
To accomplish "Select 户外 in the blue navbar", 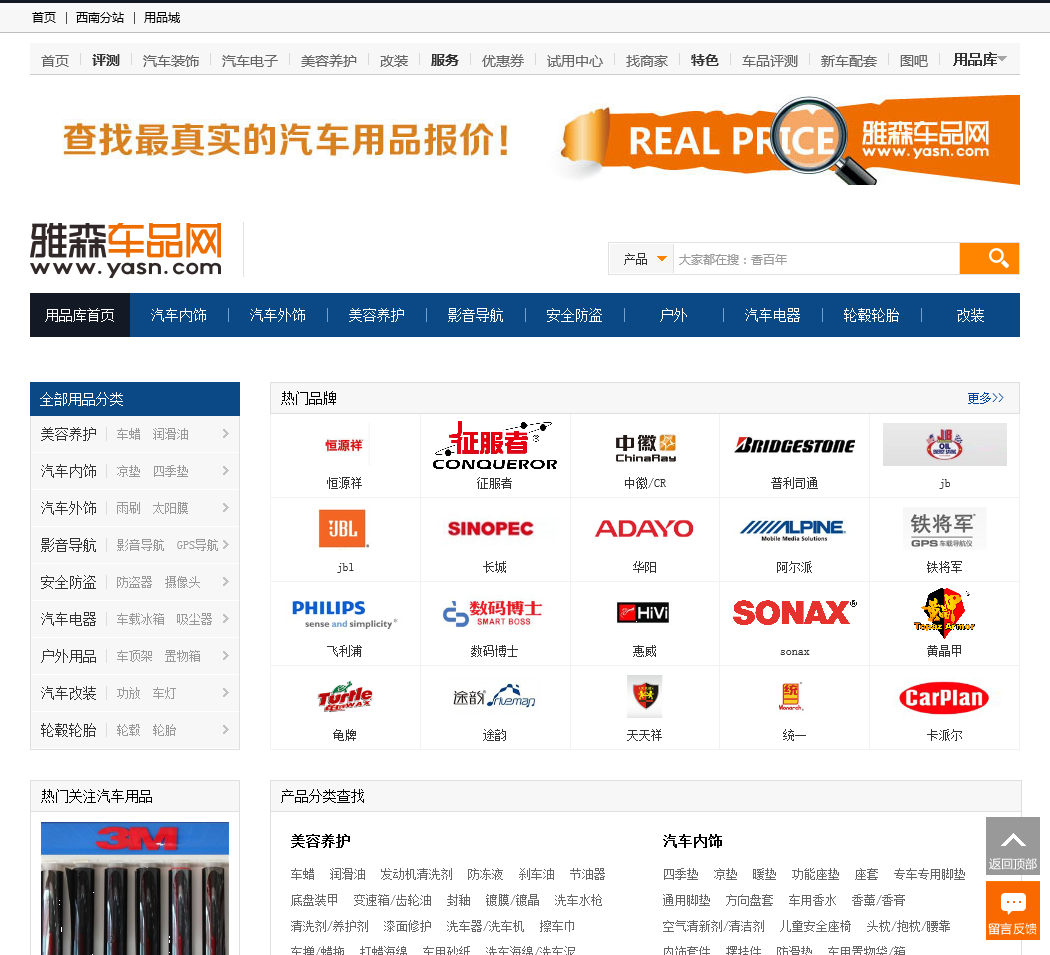I will 674,315.
